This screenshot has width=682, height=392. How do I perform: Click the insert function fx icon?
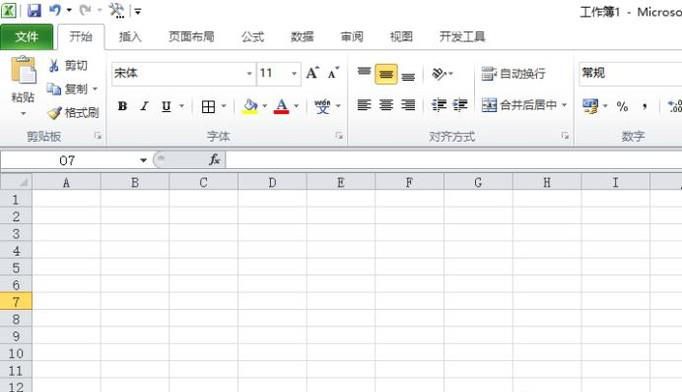[214, 160]
